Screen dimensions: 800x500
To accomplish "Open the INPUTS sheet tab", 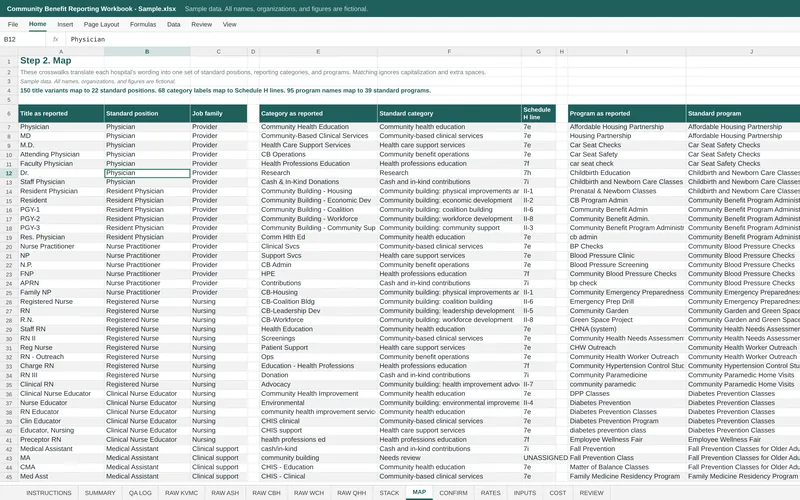I will tap(525, 493).
